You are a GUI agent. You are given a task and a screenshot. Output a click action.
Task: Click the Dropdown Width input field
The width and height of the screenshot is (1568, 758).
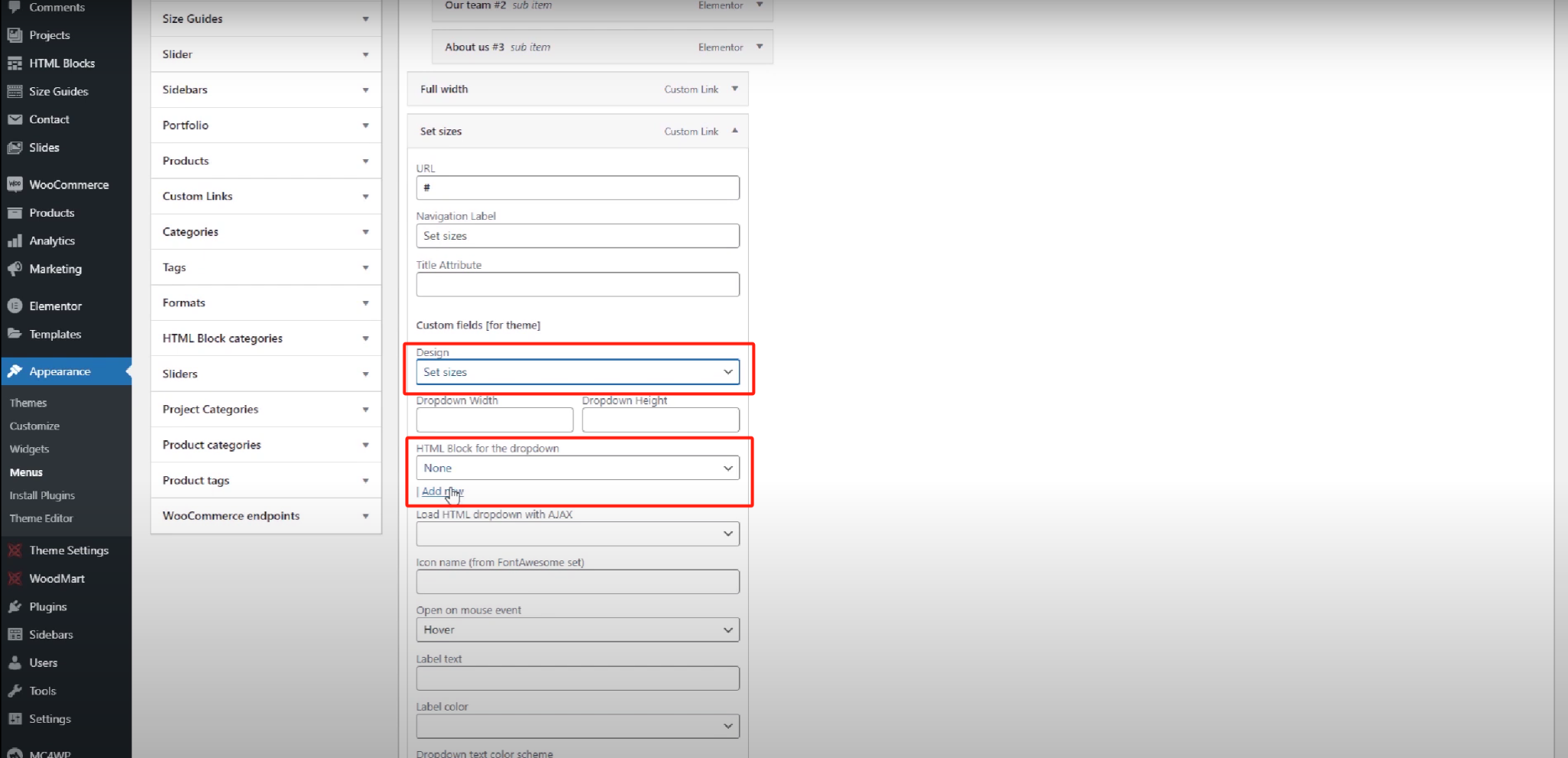click(495, 420)
